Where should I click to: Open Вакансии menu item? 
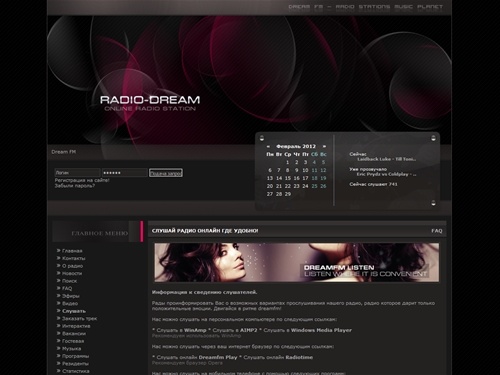(x=74, y=333)
